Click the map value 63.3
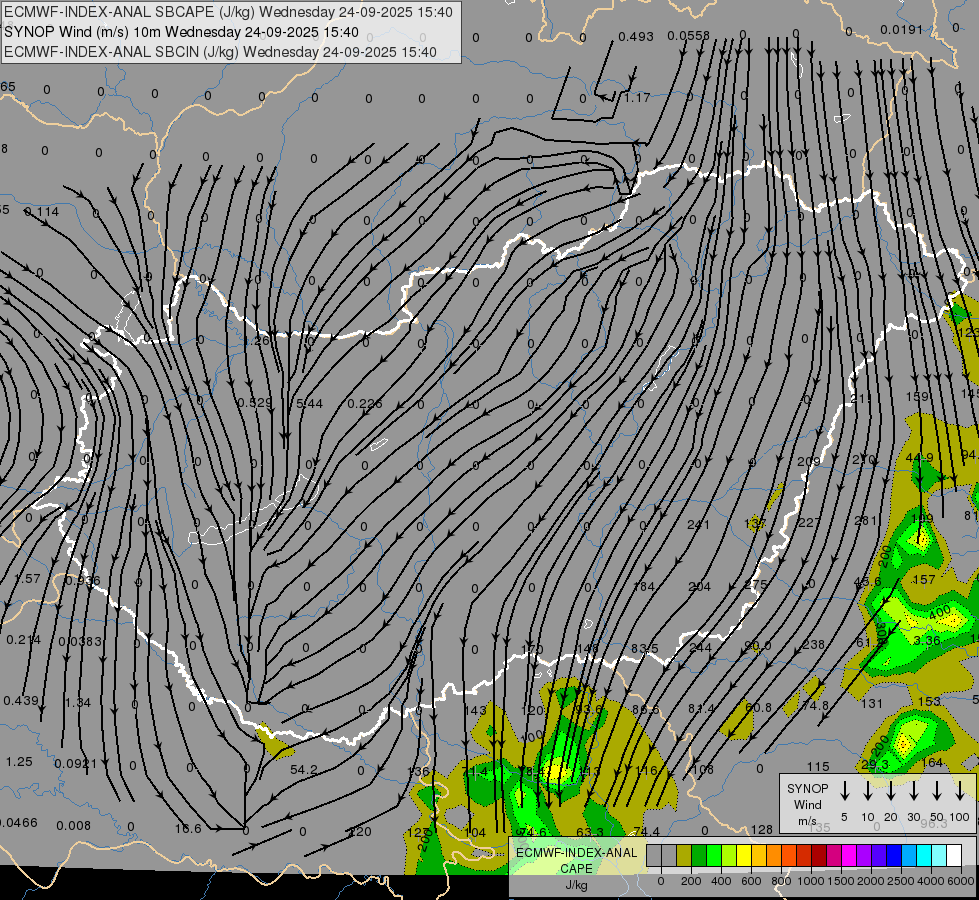979x900 pixels. (589, 832)
